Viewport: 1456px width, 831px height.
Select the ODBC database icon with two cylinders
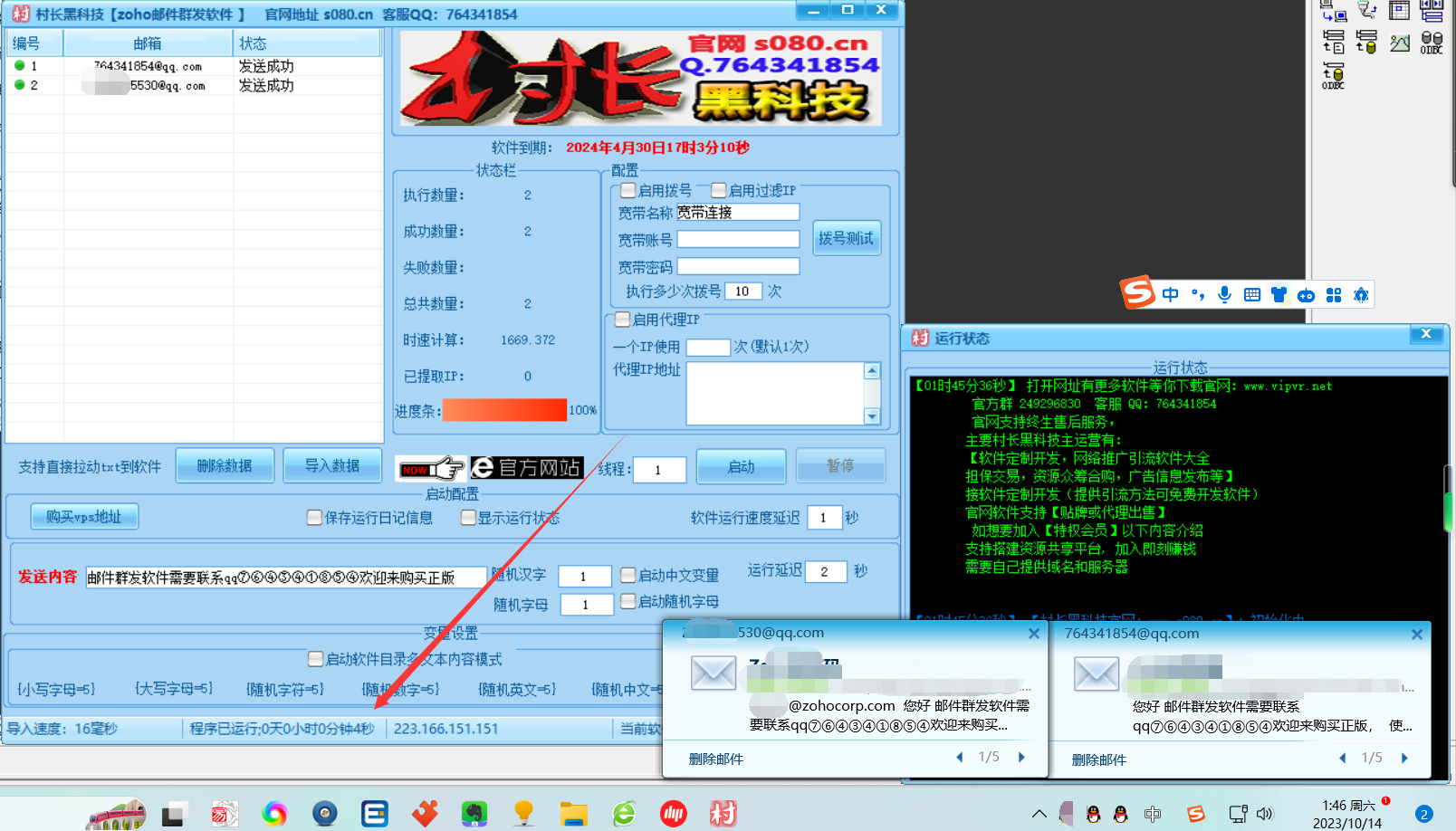pyautogui.click(x=1432, y=43)
